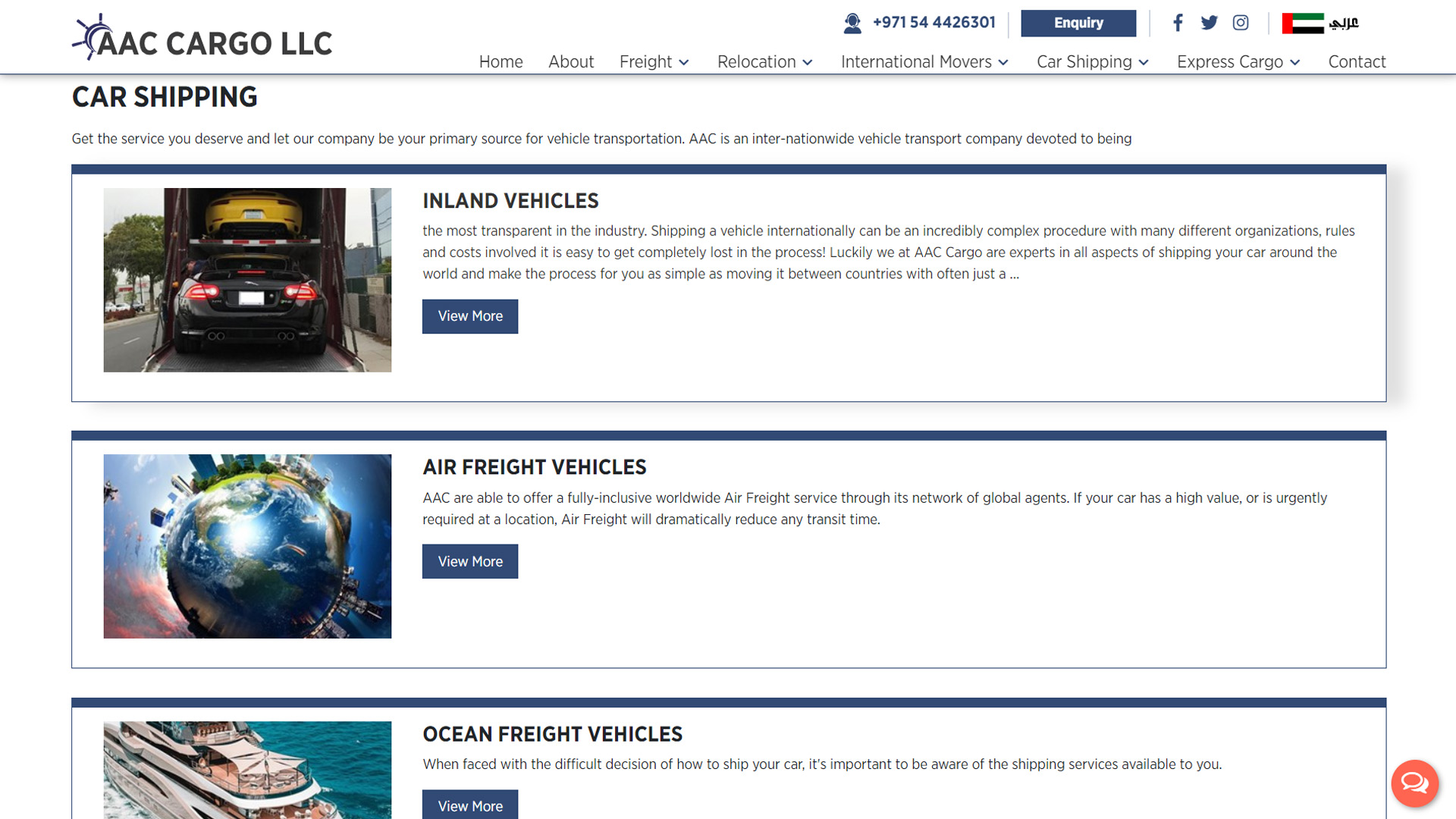
Task: Click the UAE flag icon
Action: pos(1303,24)
